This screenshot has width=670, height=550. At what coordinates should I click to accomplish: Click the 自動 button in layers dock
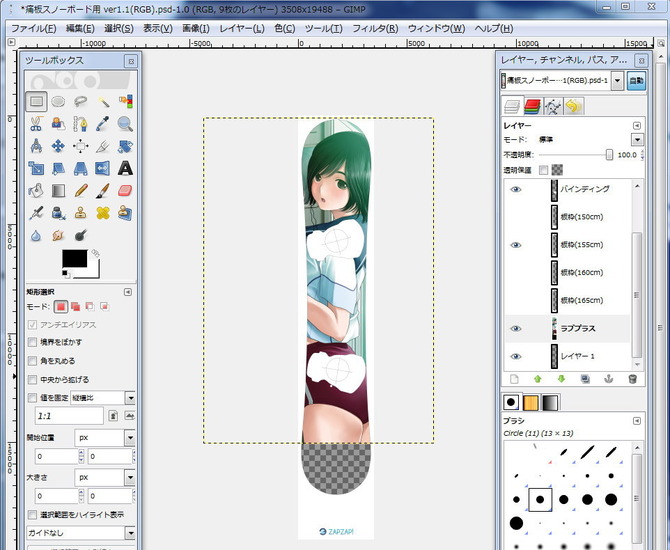tap(636, 81)
